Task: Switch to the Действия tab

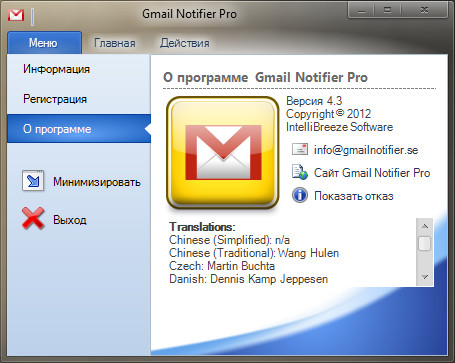Action: point(185,43)
